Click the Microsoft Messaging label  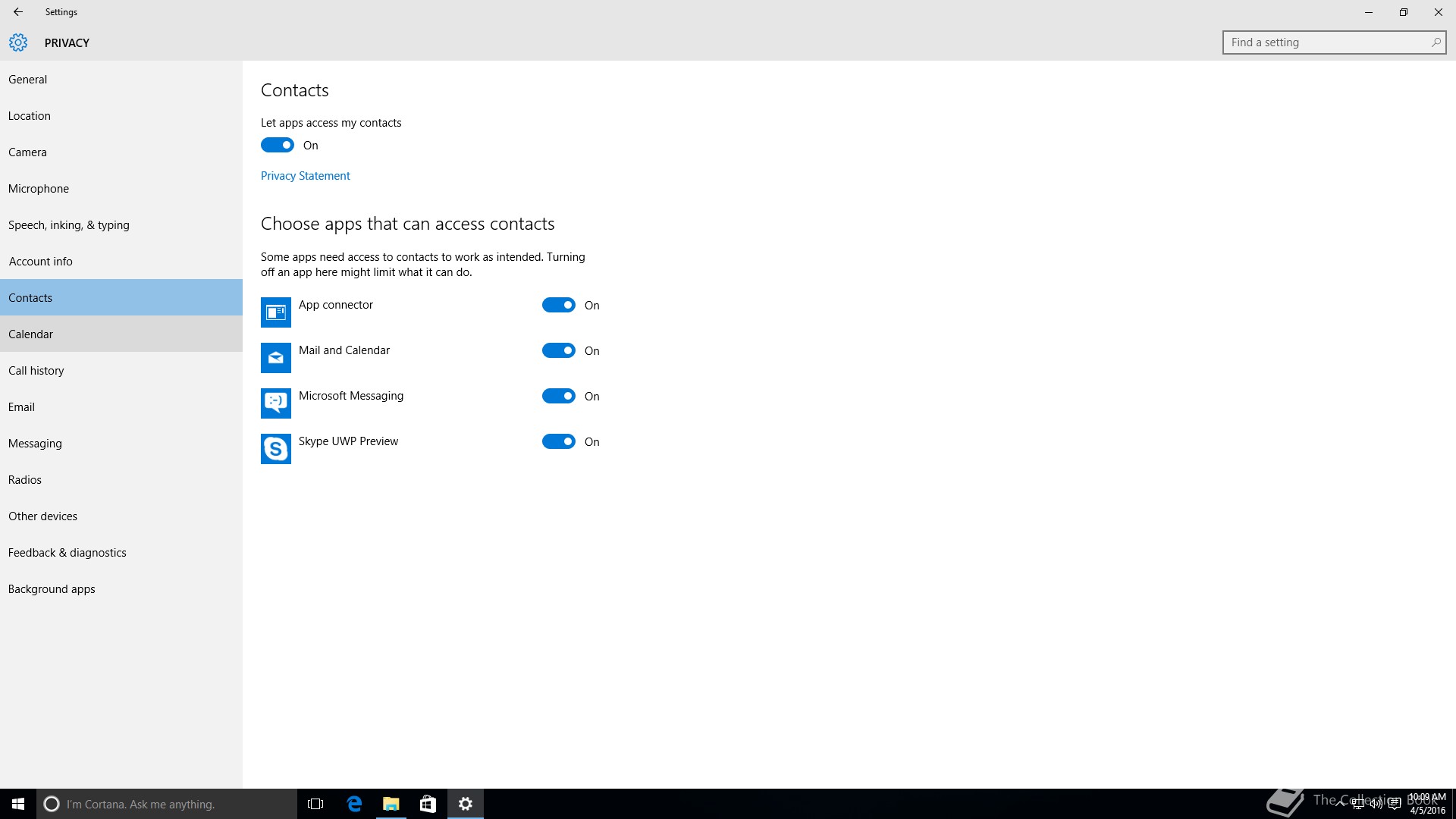pos(351,396)
